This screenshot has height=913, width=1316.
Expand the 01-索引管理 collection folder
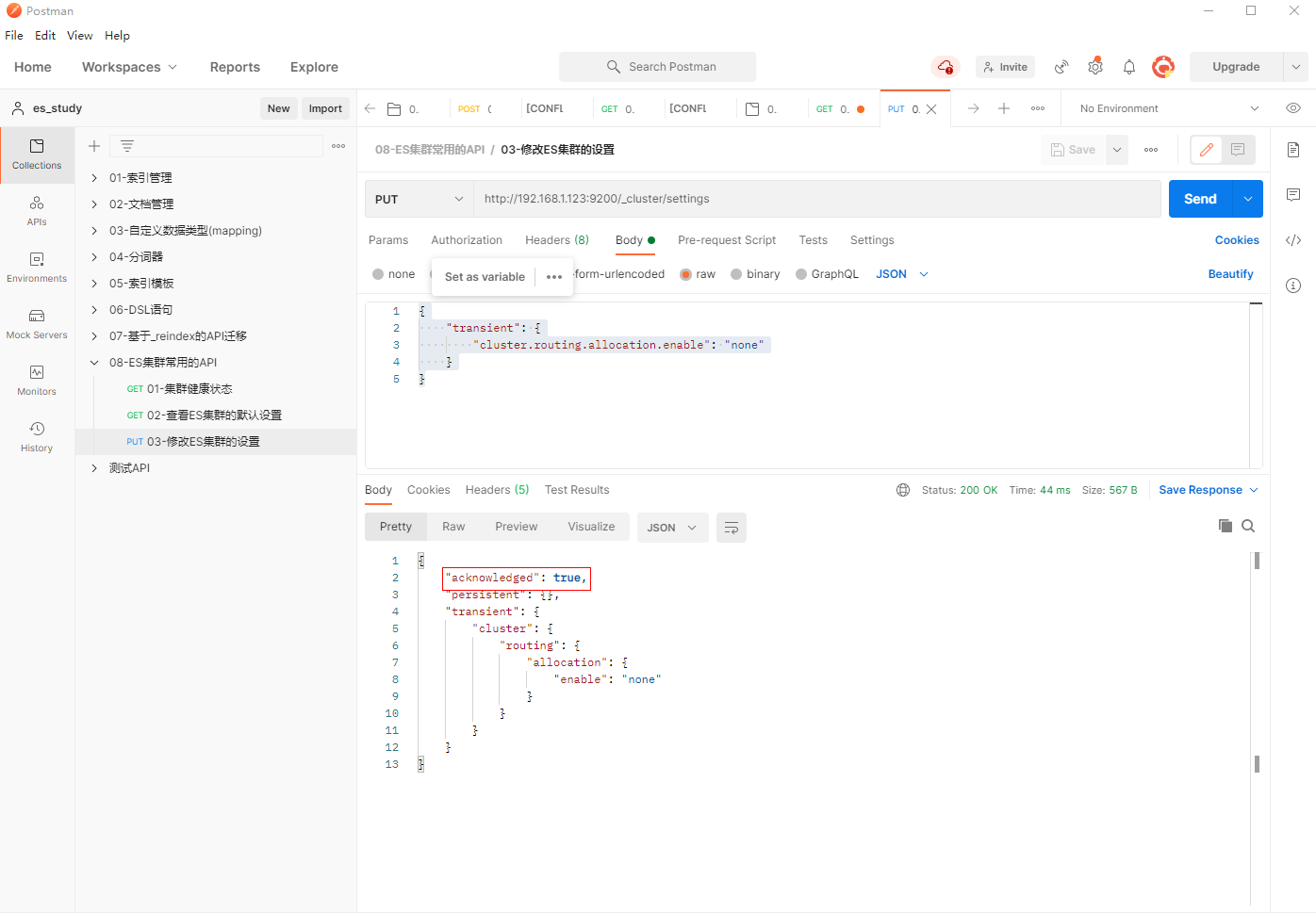click(94, 178)
